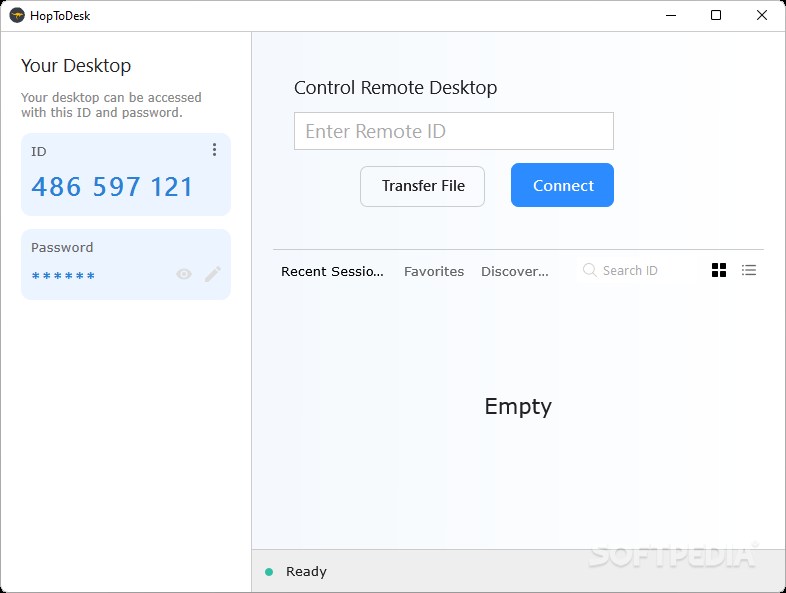Screen dimensions: 786x593
Task: Click the Empty placeholder text
Action: tap(518, 406)
